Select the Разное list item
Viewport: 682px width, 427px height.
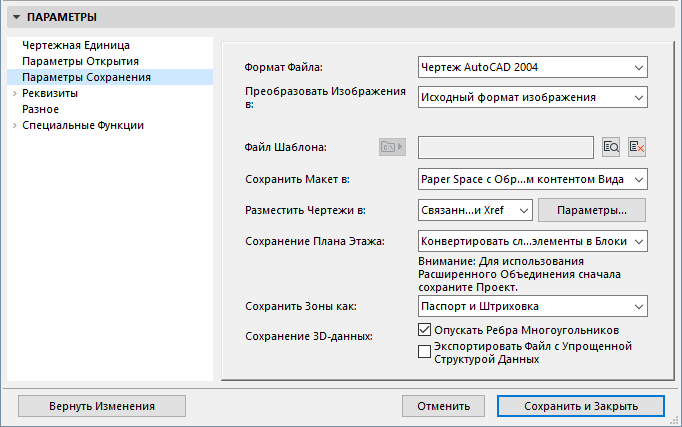[x=40, y=109]
